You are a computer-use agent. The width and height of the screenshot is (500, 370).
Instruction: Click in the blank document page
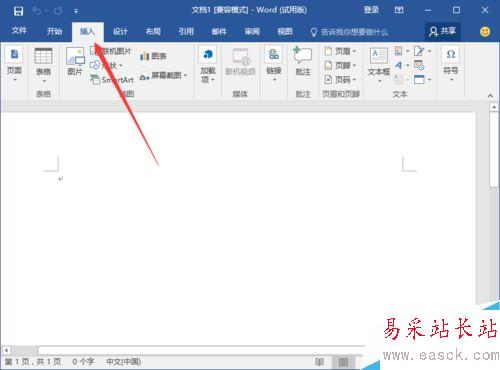[x=238, y=230]
